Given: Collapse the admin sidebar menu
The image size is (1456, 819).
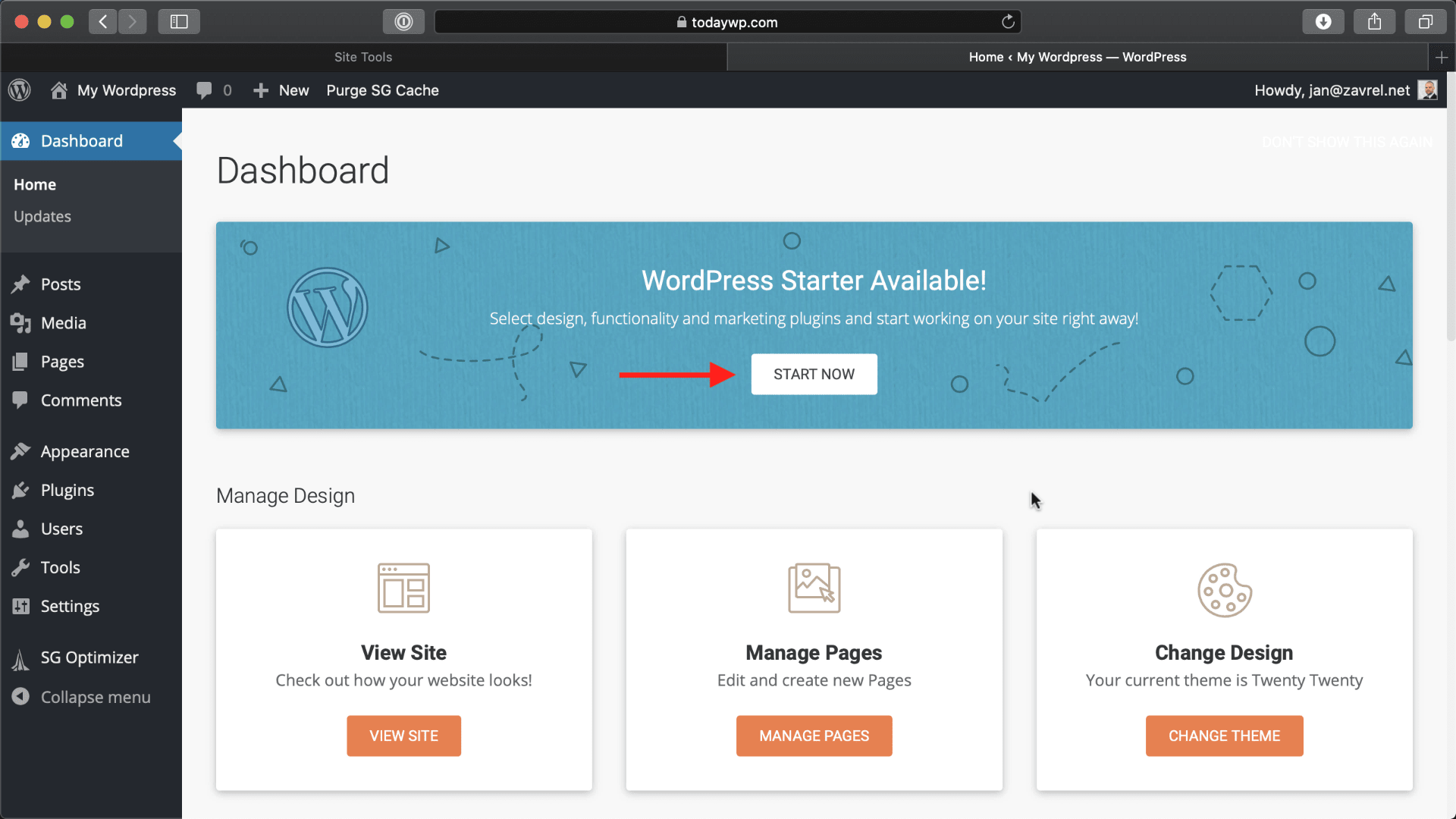Looking at the screenshot, I should click(x=91, y=697).
